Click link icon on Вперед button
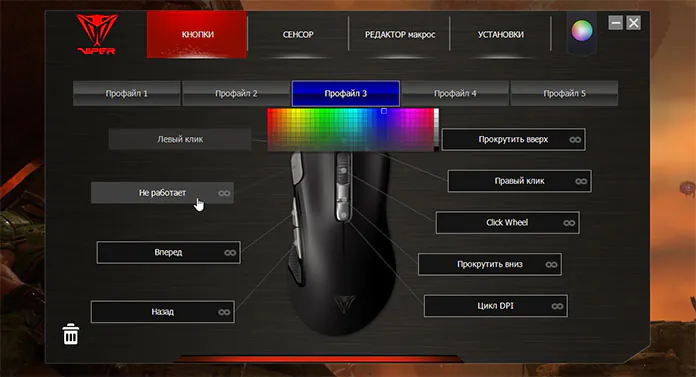The image size is (696, 377). (x=230, y=253)
